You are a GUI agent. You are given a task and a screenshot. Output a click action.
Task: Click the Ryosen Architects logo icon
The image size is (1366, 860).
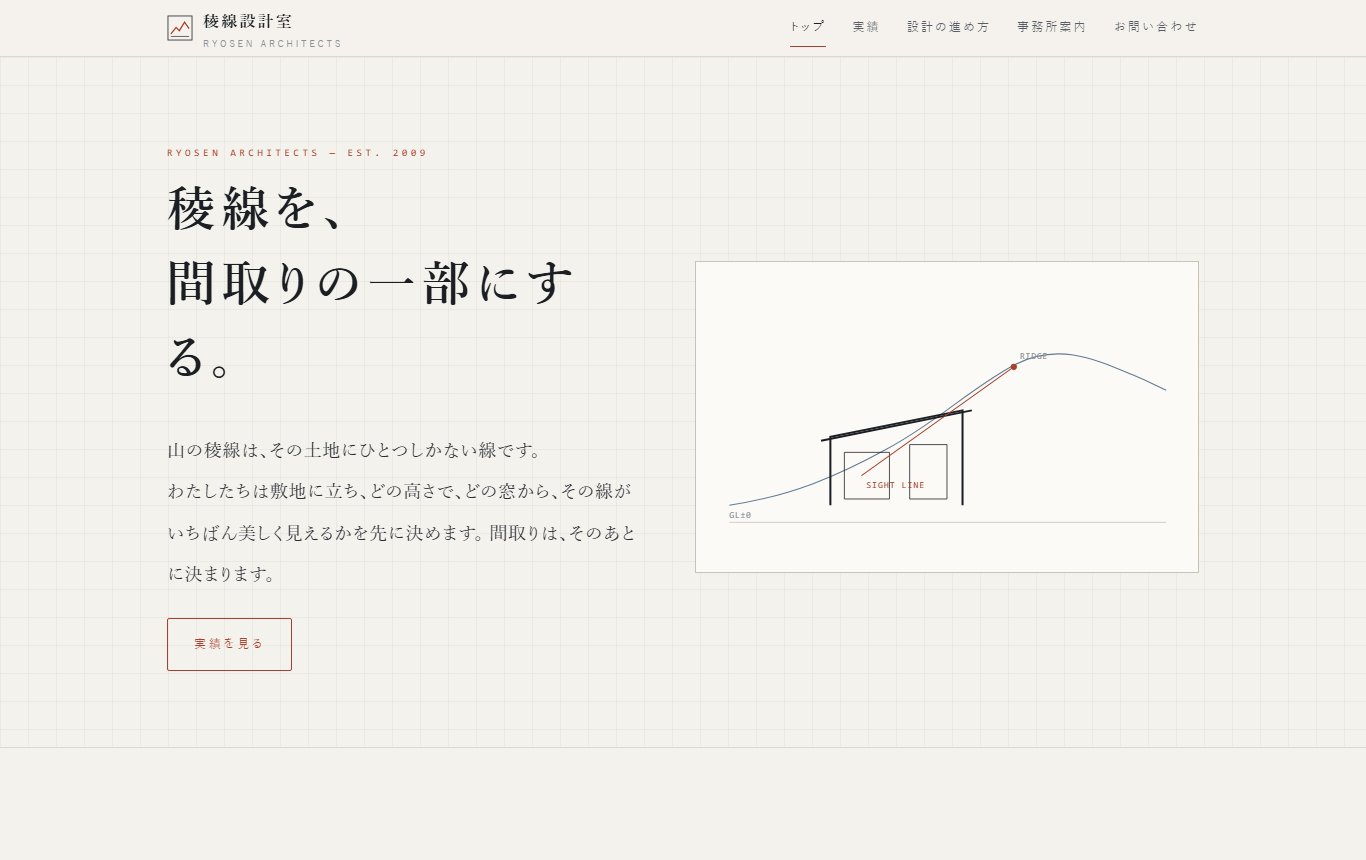pyautogui.click(x=180, y=28)
